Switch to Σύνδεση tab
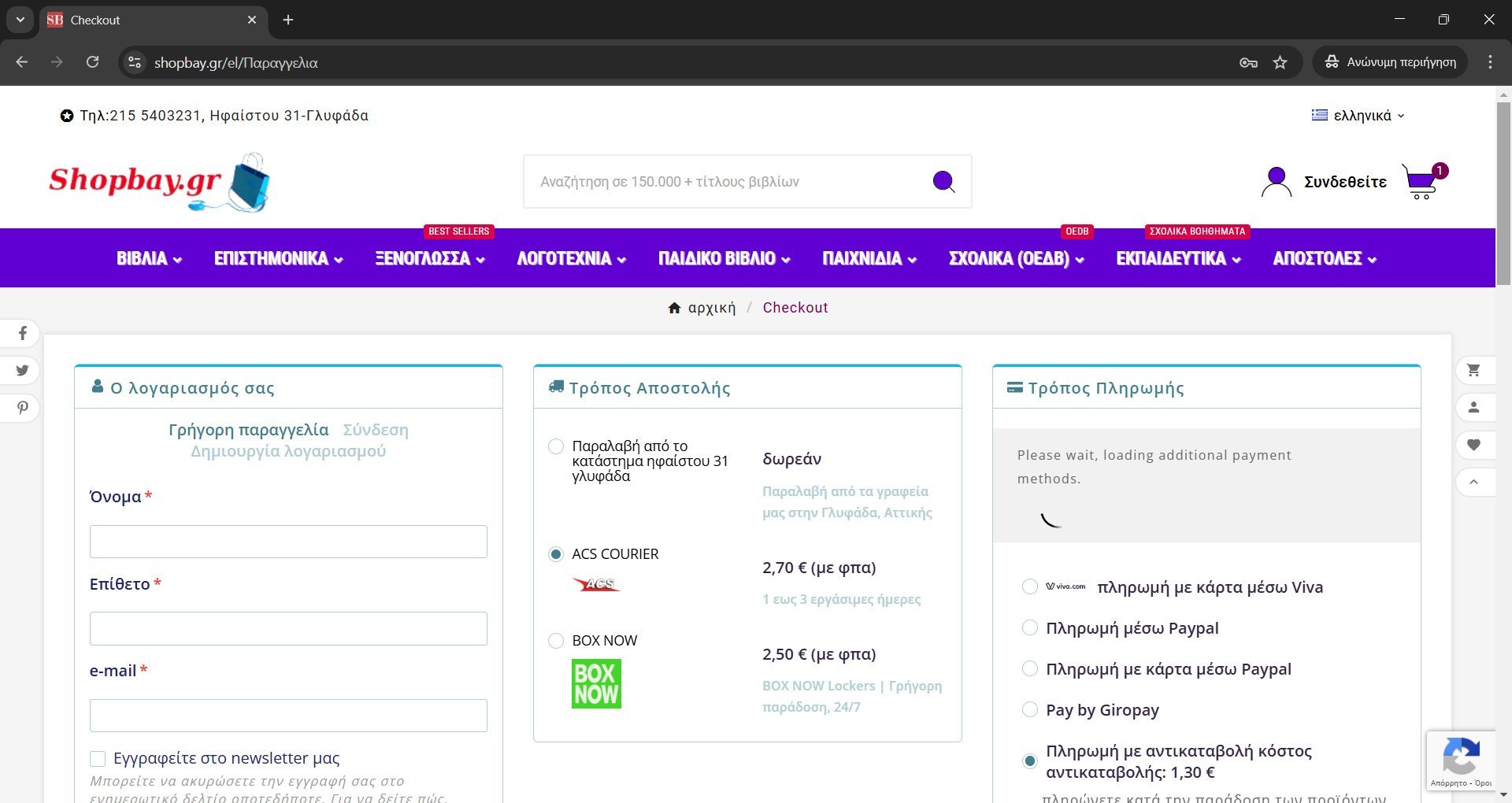 tap(376, 430)
